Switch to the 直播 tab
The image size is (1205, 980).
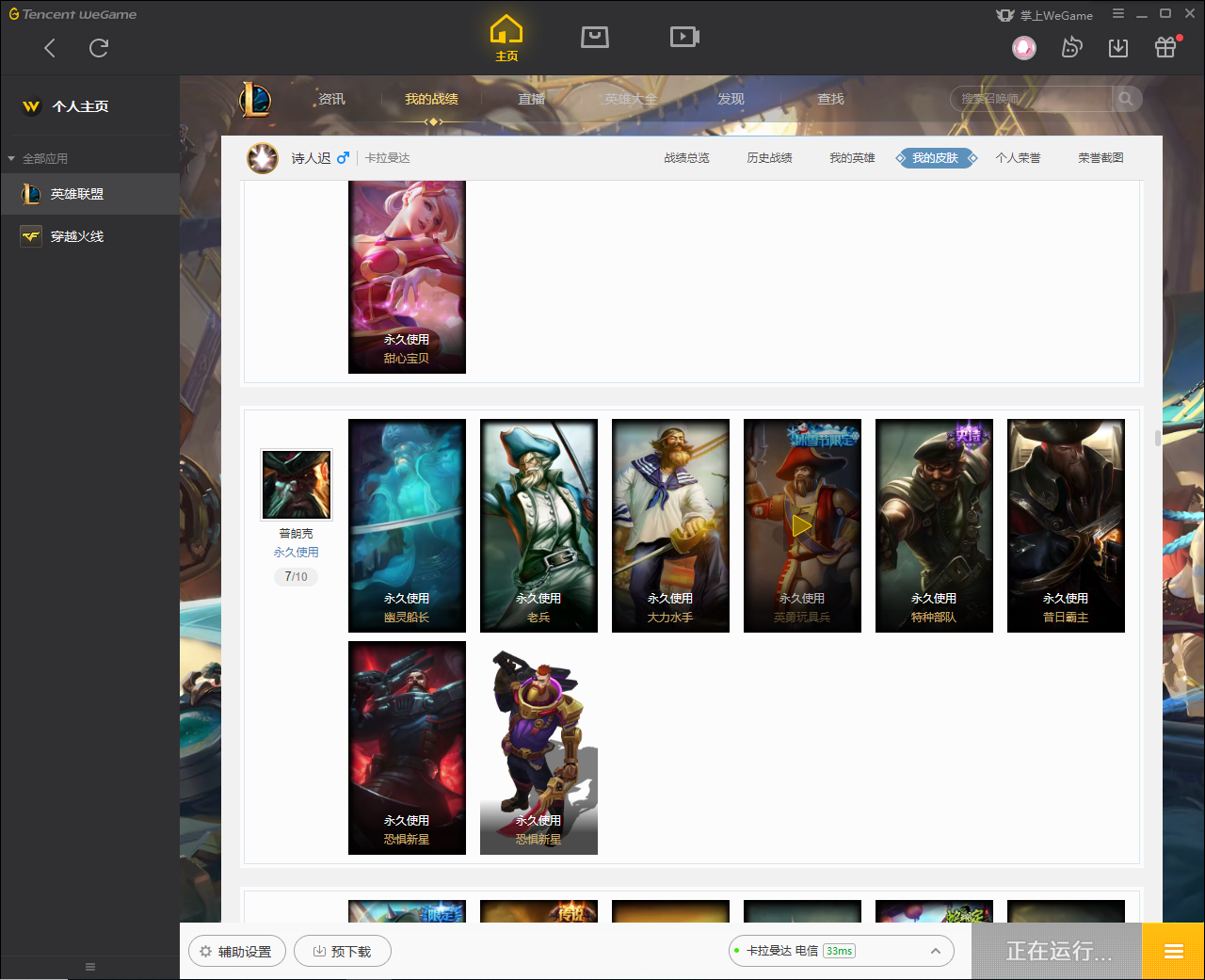531,99
